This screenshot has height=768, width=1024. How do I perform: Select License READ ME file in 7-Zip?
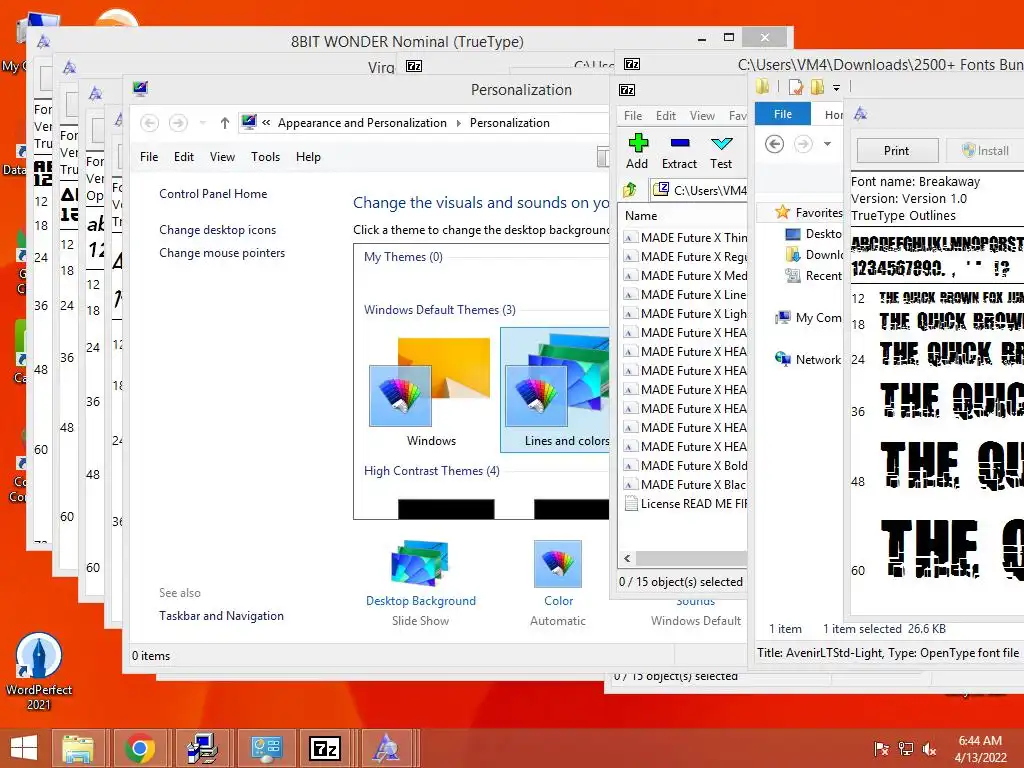(x=685, y=504)
